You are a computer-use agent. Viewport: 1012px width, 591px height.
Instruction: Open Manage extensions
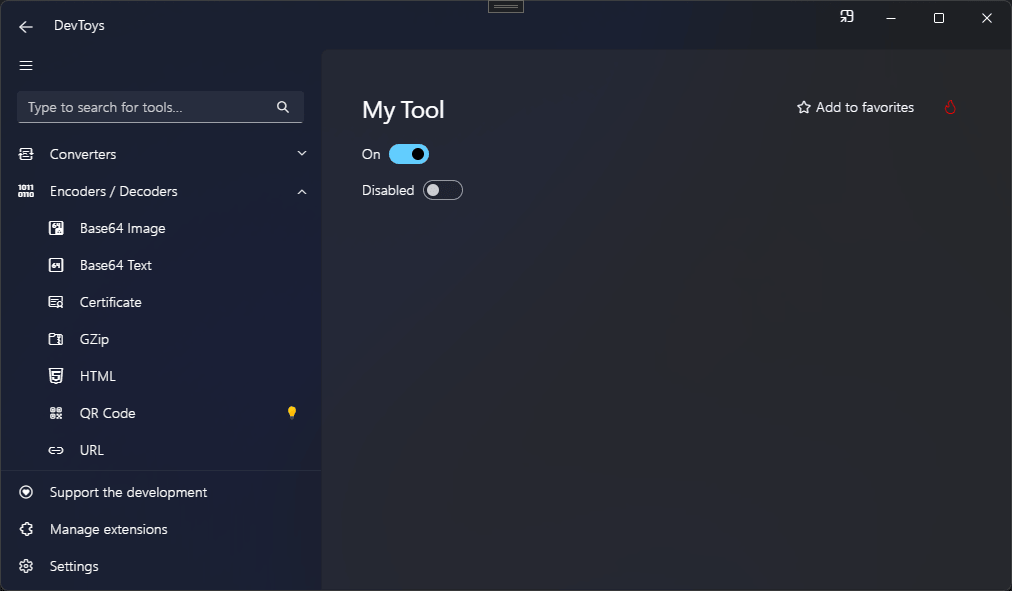click(108, 529)
